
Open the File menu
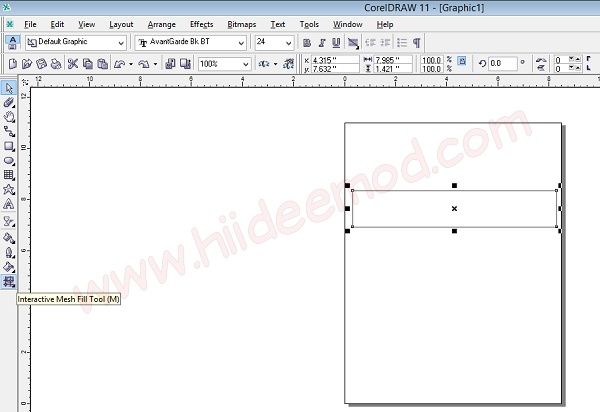click(x=30, y=24)
